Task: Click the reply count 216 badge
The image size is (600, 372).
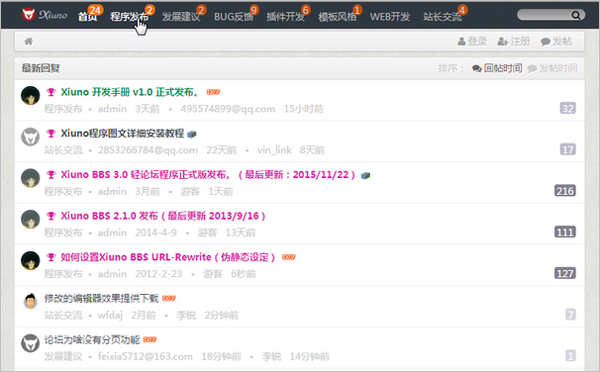Action: pos(565,191)
